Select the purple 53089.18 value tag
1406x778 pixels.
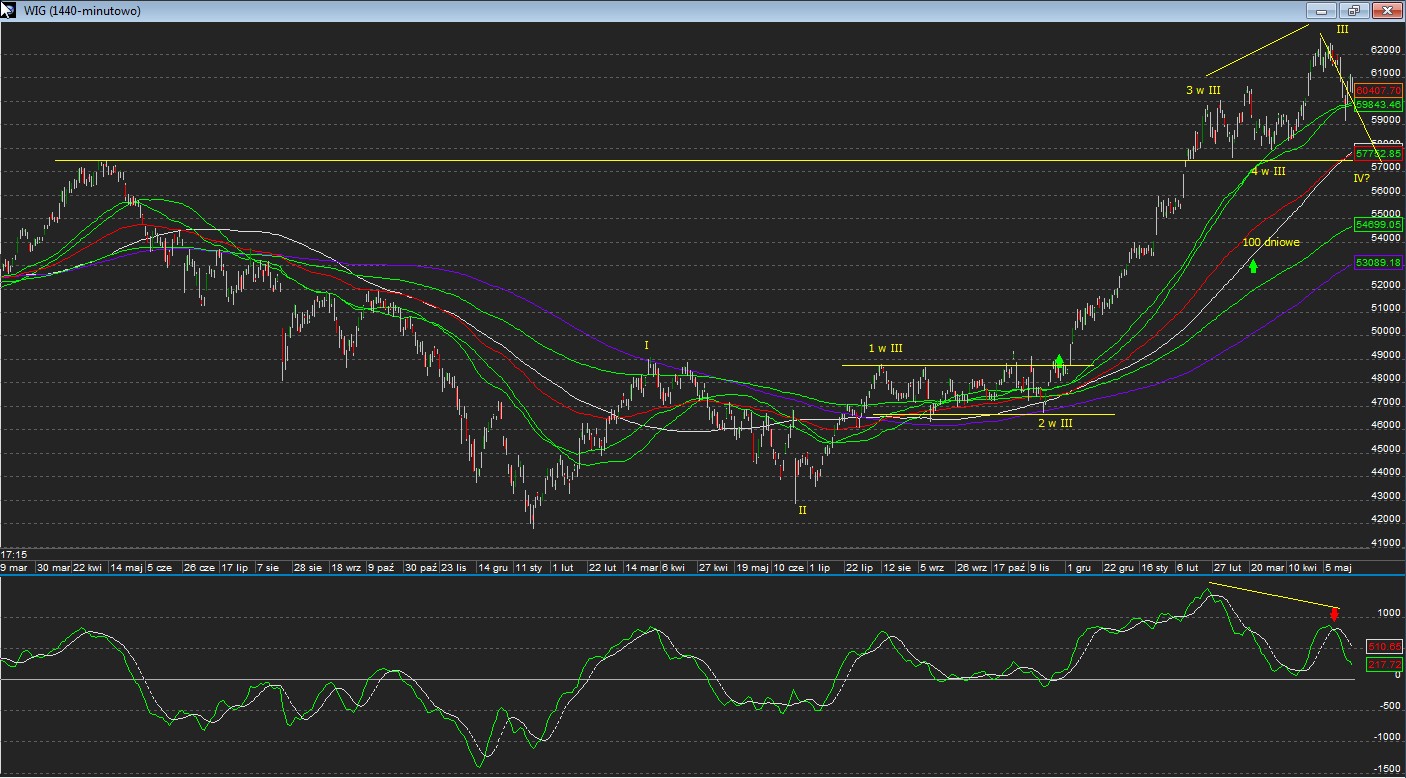tap(1378, 262)
